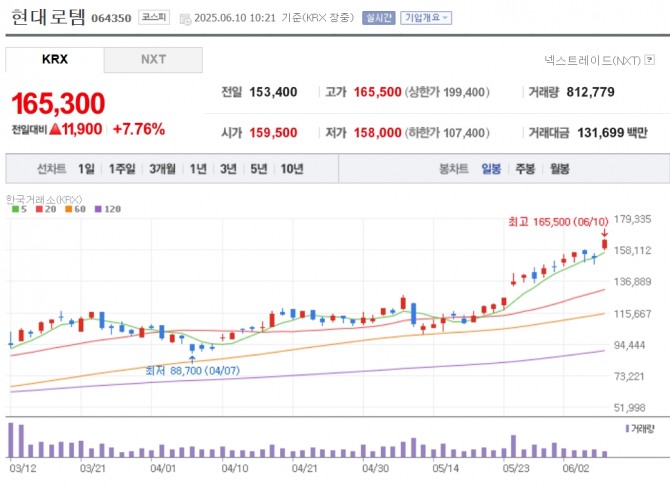Select 1일 line chart period
Image resolution: width=670 pixels, height=492 pixels.
tap(86, 169)
